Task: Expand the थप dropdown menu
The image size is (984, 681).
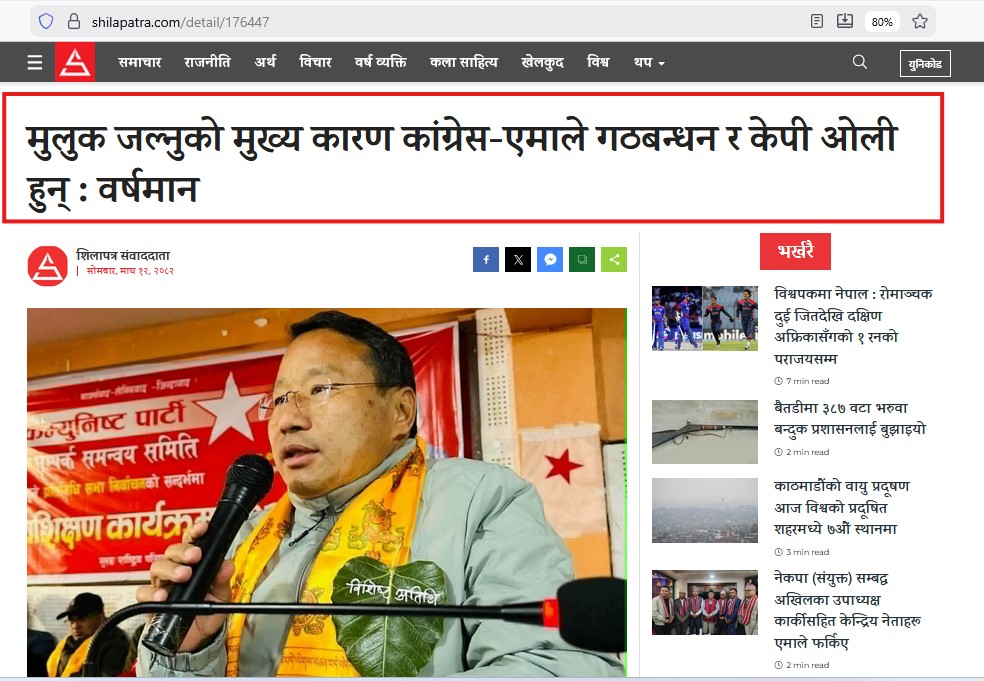Action: [649, 62]
